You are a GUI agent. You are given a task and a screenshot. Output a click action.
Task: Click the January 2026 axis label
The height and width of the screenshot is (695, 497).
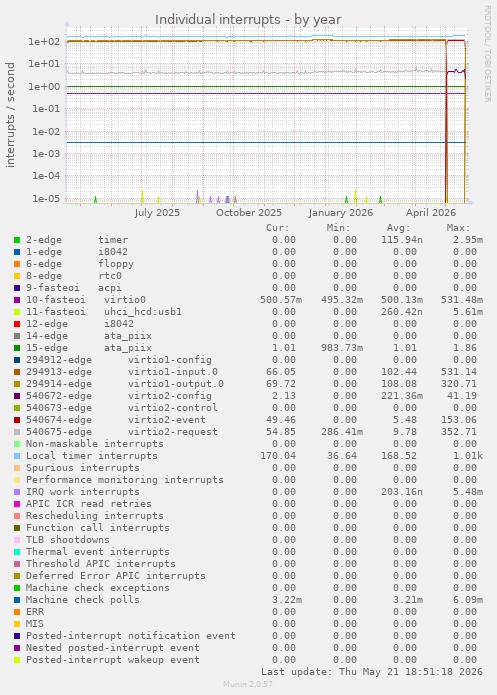click(340, 213)
